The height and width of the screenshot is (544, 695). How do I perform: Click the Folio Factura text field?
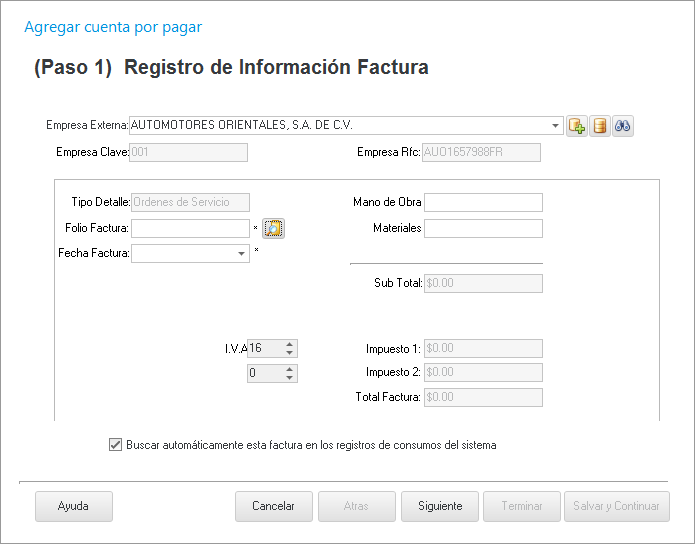(190, 229)
